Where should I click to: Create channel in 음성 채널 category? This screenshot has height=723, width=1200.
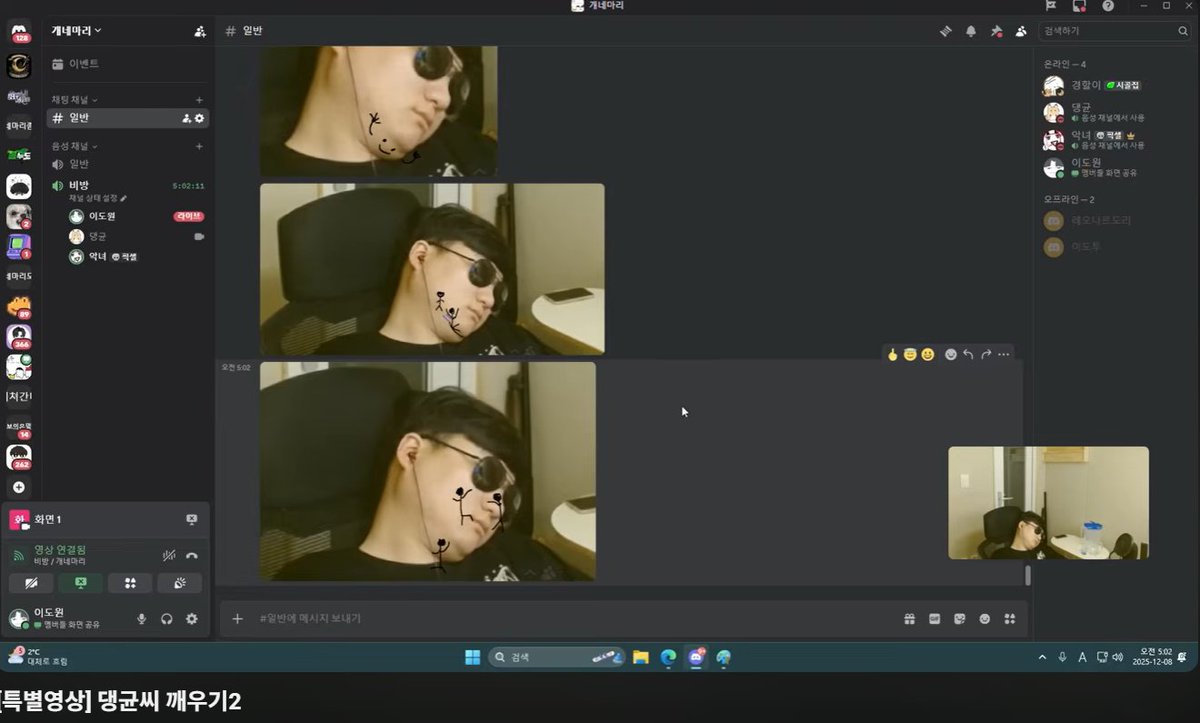point(199,146)
